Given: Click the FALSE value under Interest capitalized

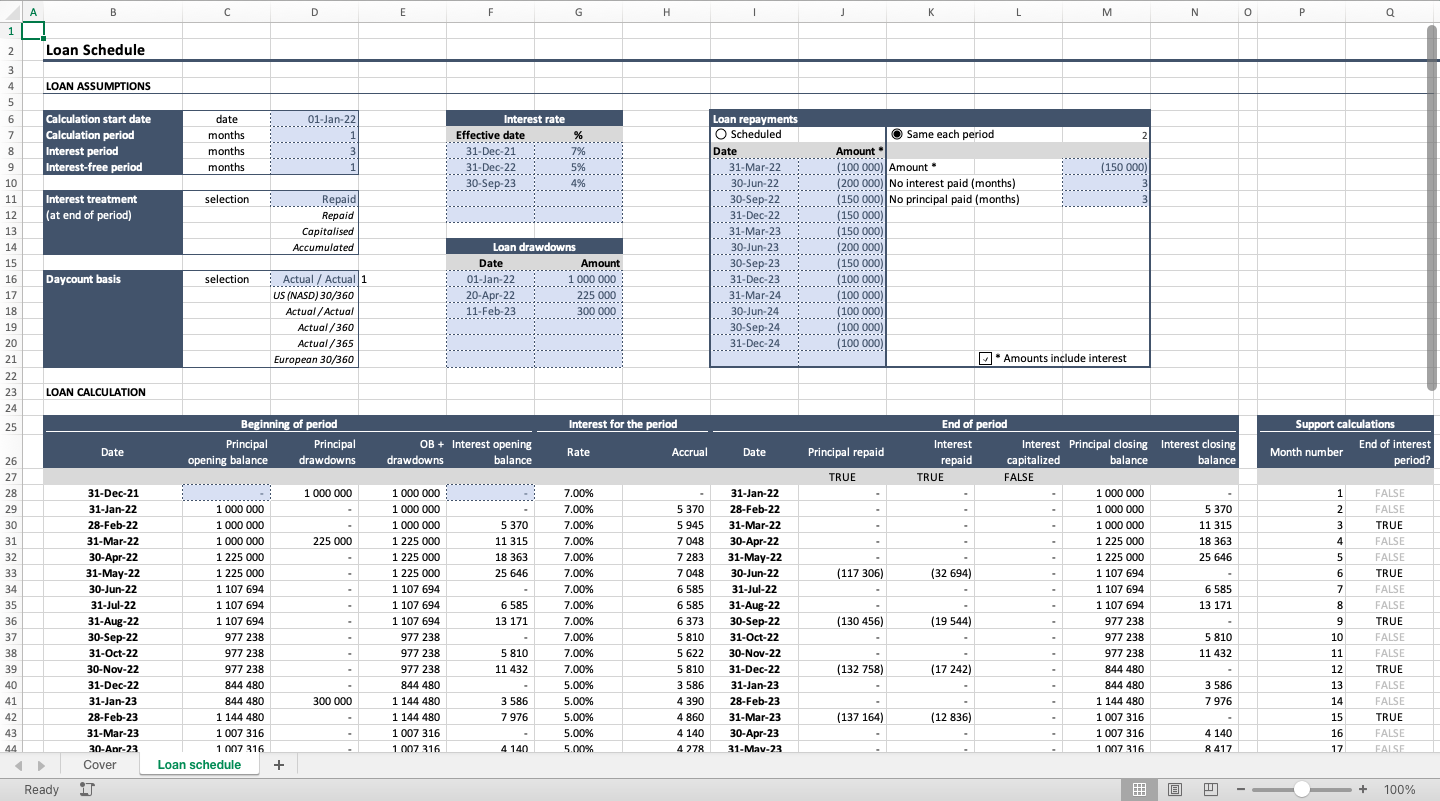Looking at the screenshot, I should (x=1018, y=477).
